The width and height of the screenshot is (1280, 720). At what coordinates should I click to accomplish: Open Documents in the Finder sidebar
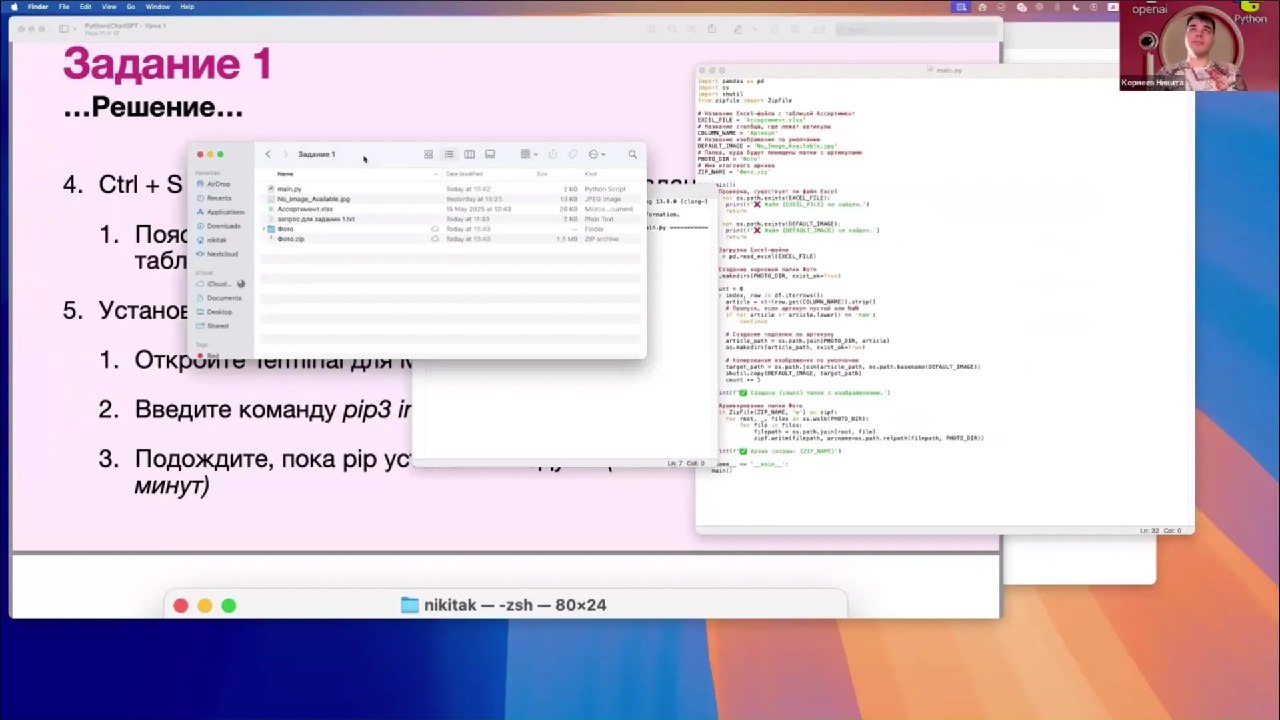tap(220, 298)
